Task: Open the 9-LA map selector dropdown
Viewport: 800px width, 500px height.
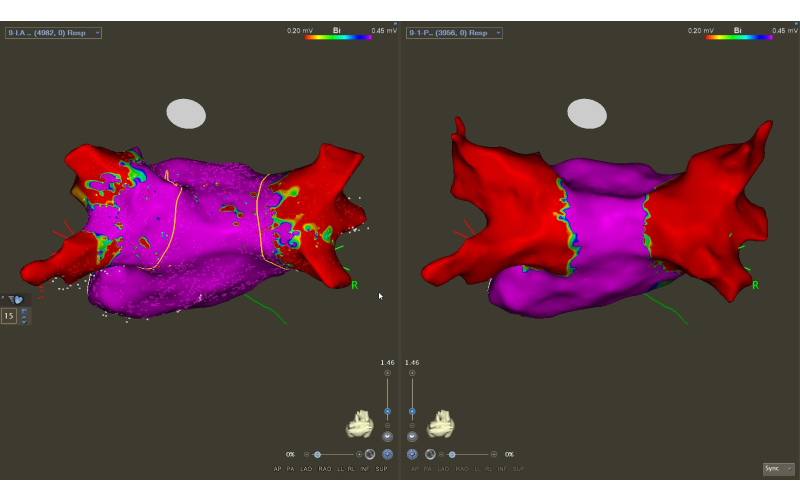Action: coord(53,33)
